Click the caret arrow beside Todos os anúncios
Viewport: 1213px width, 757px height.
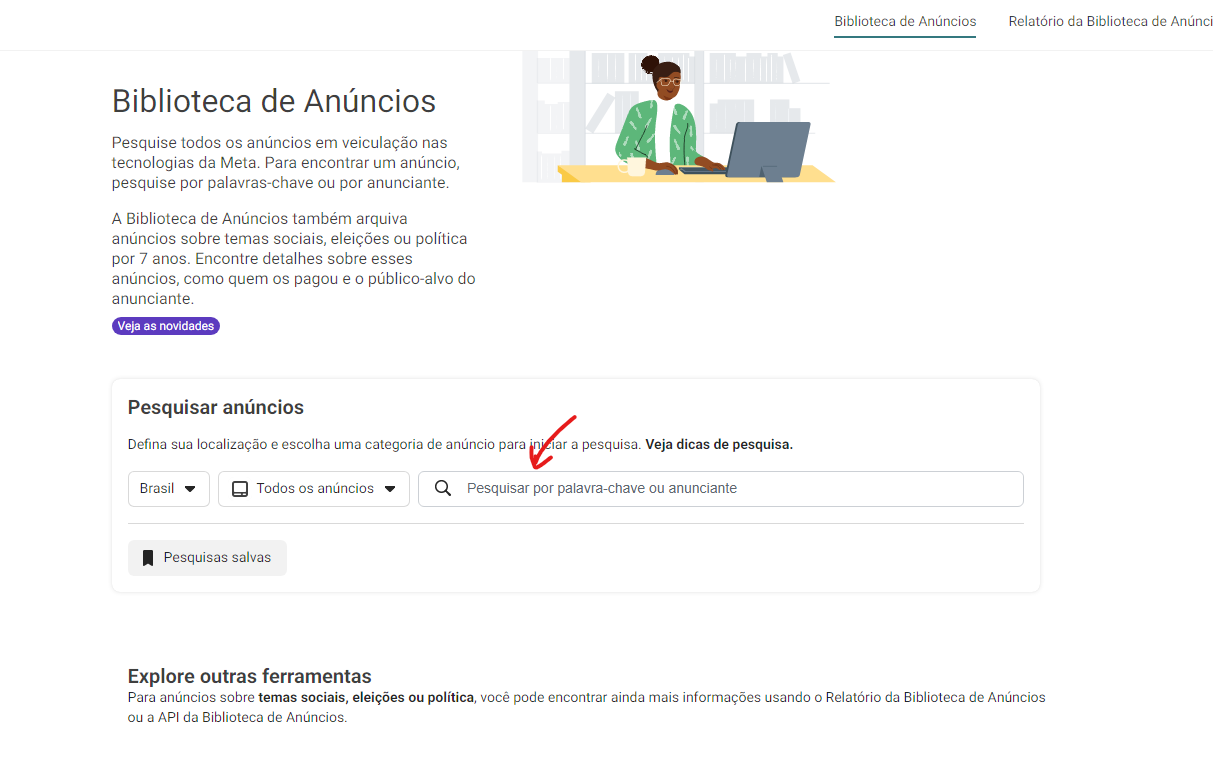(390, 489)
